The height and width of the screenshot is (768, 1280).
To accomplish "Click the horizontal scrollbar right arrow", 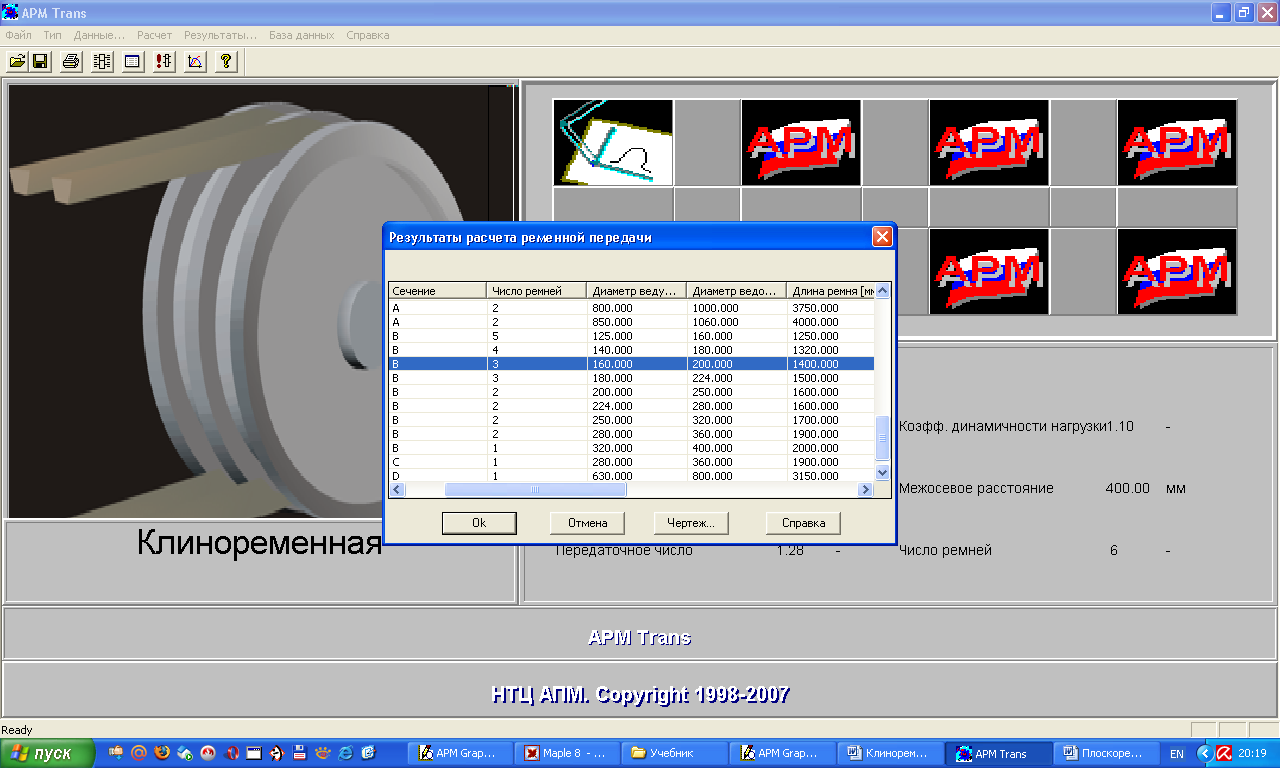I will click(866, 489).
